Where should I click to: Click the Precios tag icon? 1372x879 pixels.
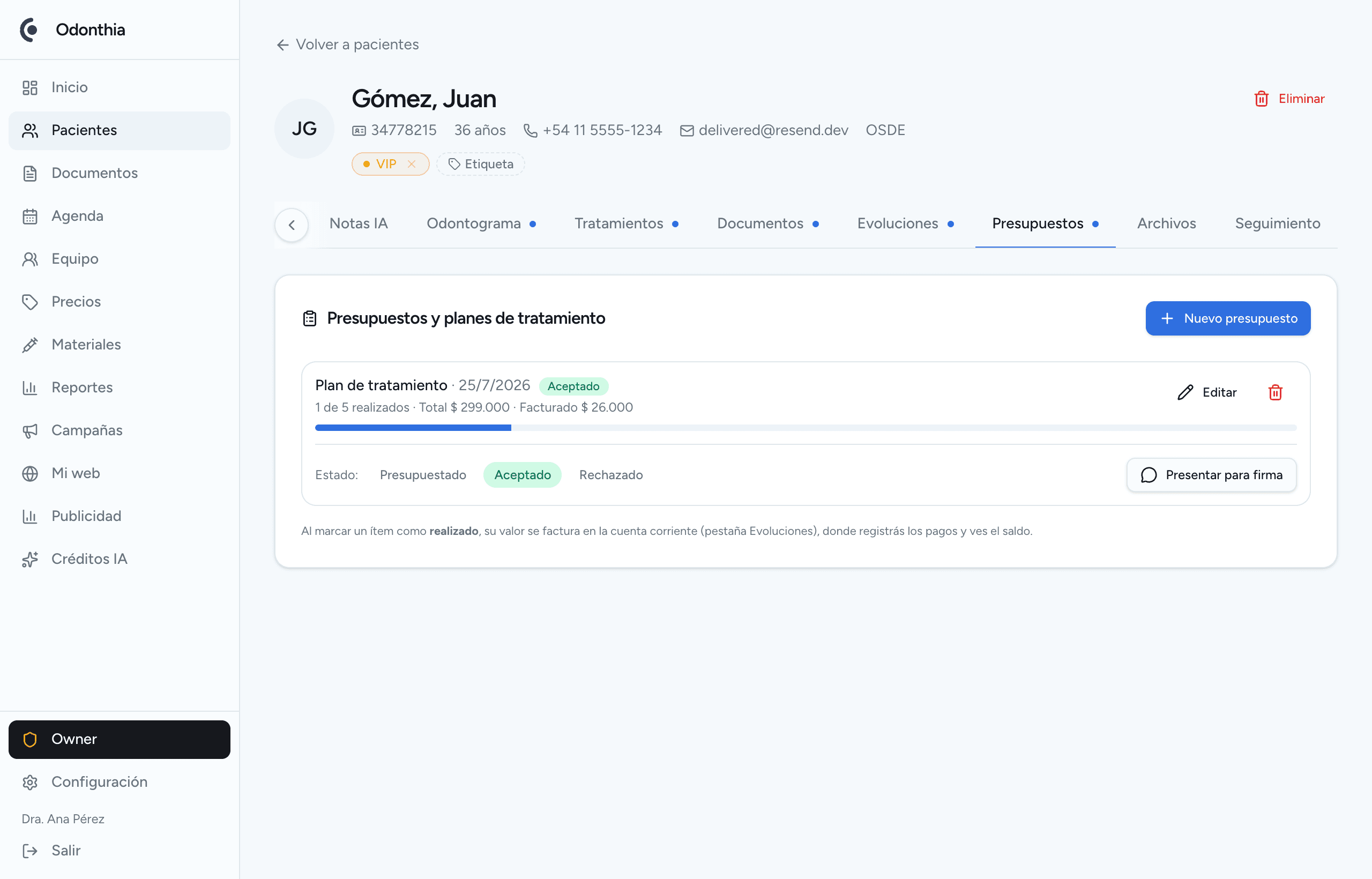click(x=29, y=302)
